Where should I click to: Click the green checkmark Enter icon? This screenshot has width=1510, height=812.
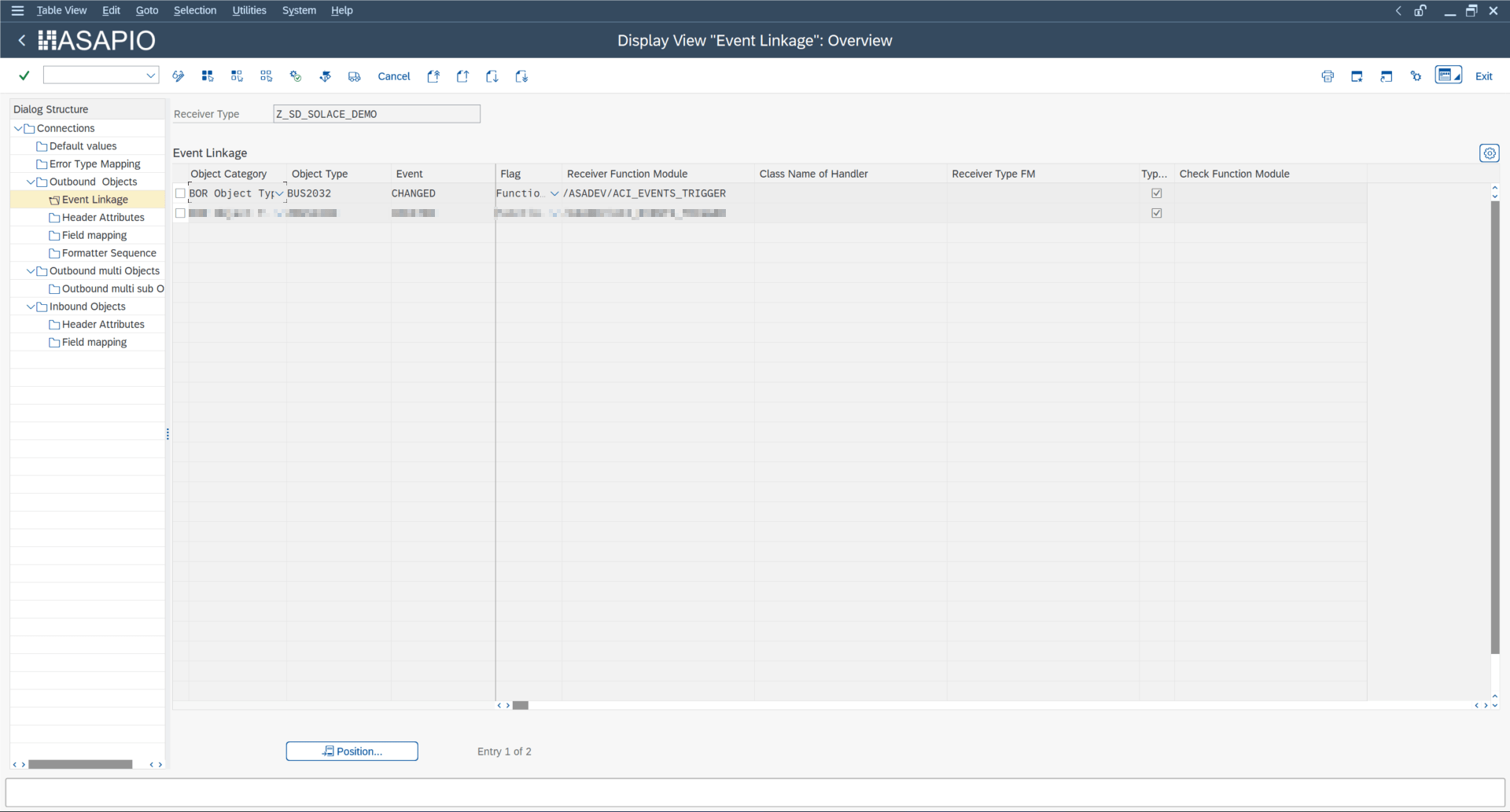[x=24, y=75]
